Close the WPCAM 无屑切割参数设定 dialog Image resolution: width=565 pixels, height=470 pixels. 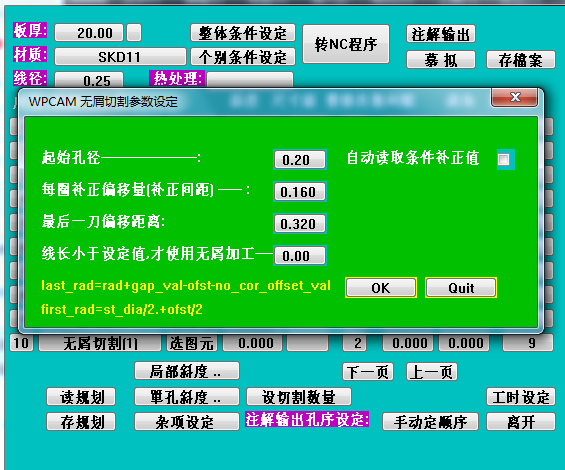tap(515, 97)
